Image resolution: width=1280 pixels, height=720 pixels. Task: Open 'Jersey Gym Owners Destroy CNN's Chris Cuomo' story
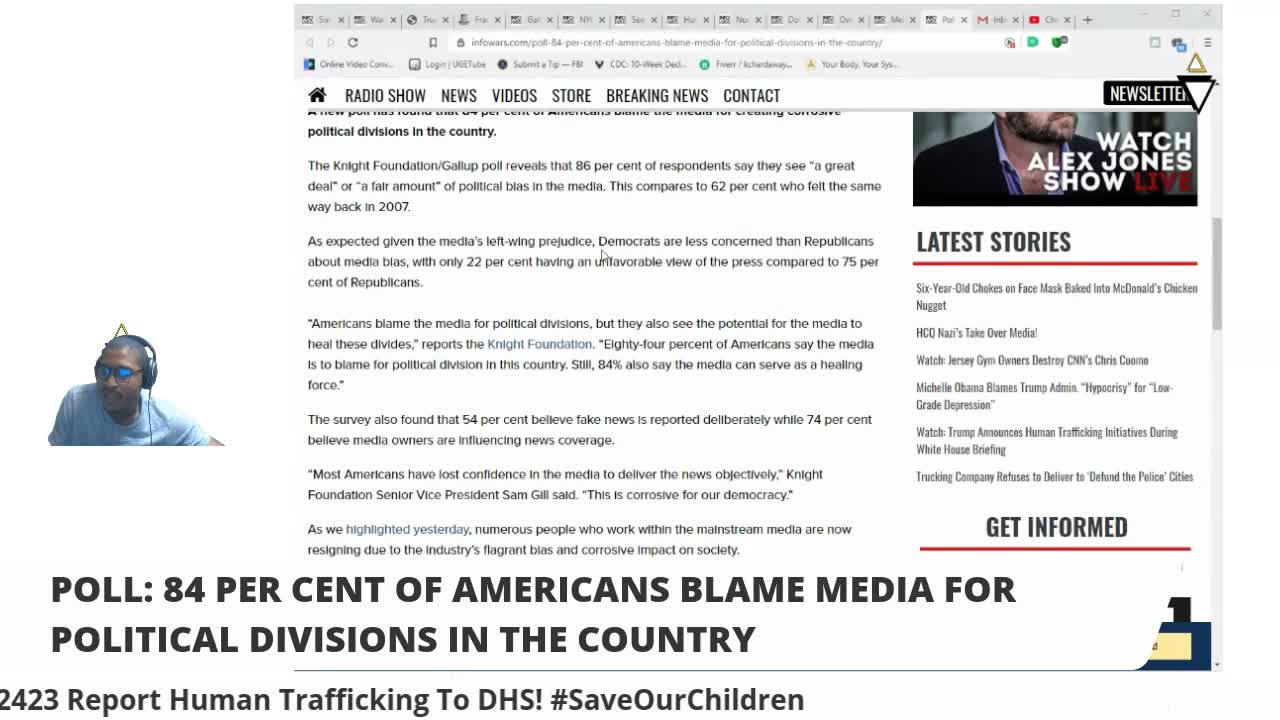click(1032, 360)
